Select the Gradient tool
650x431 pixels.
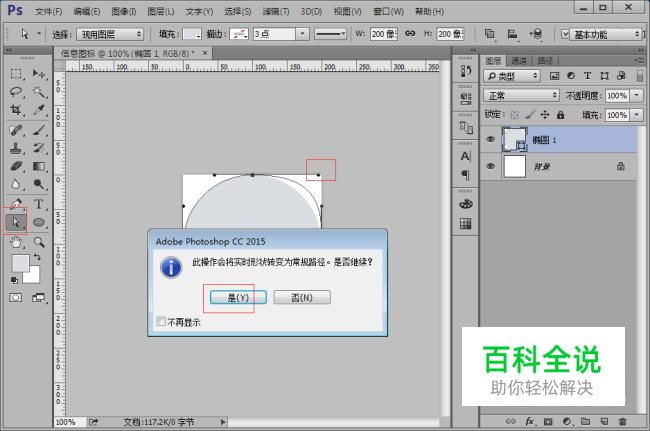tap(39, 166)
